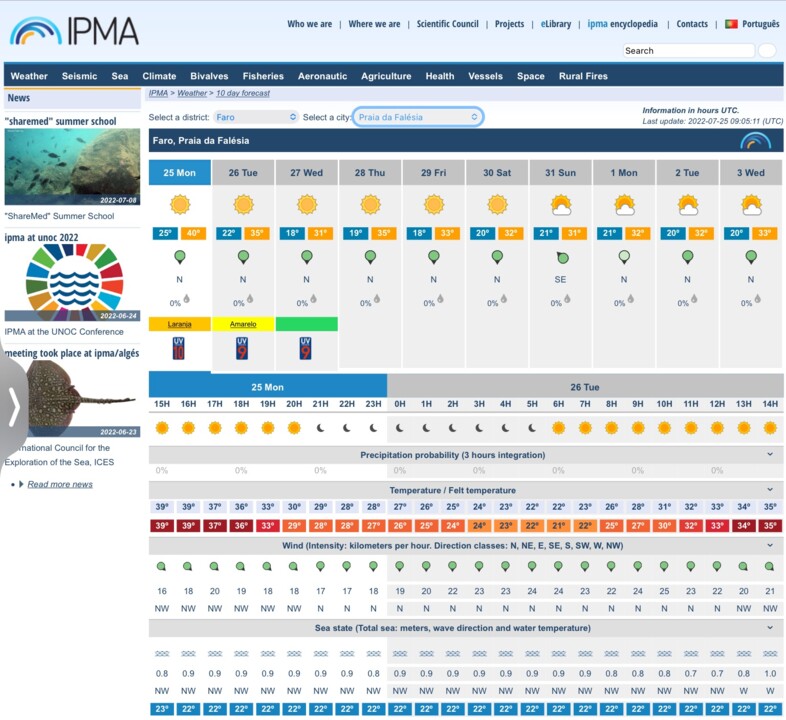Click the partly cloudy icon for 3 Wed
The image size is (786, 720).
click(x=751, y=205)
